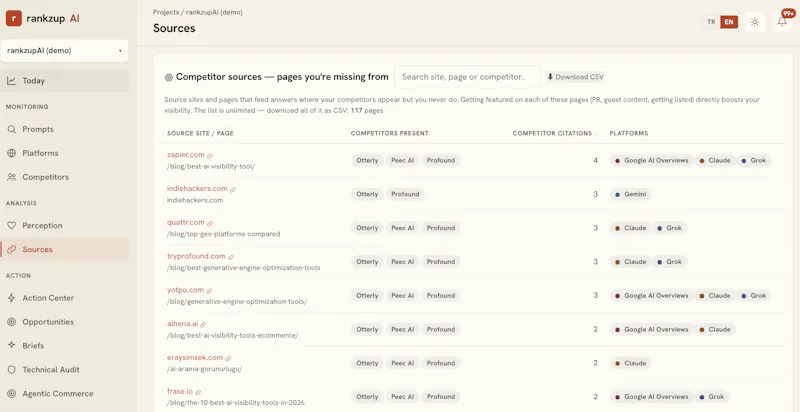Click the Platforms column header
Viewport: 800px width, 412px height.
629,133
